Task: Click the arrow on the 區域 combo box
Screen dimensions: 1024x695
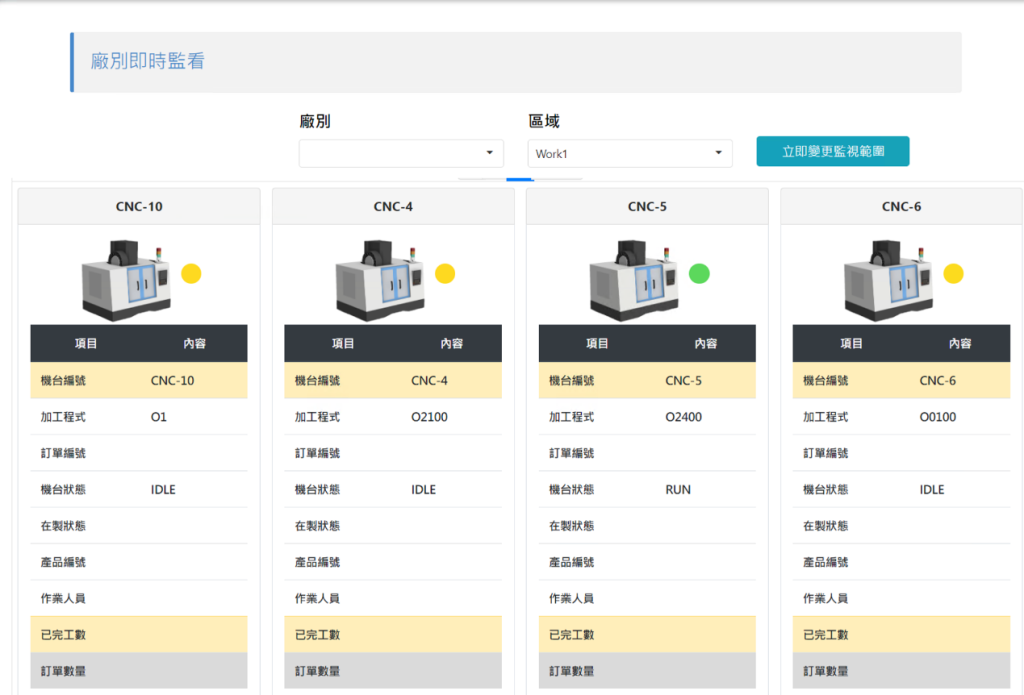Action: [718, 153]
